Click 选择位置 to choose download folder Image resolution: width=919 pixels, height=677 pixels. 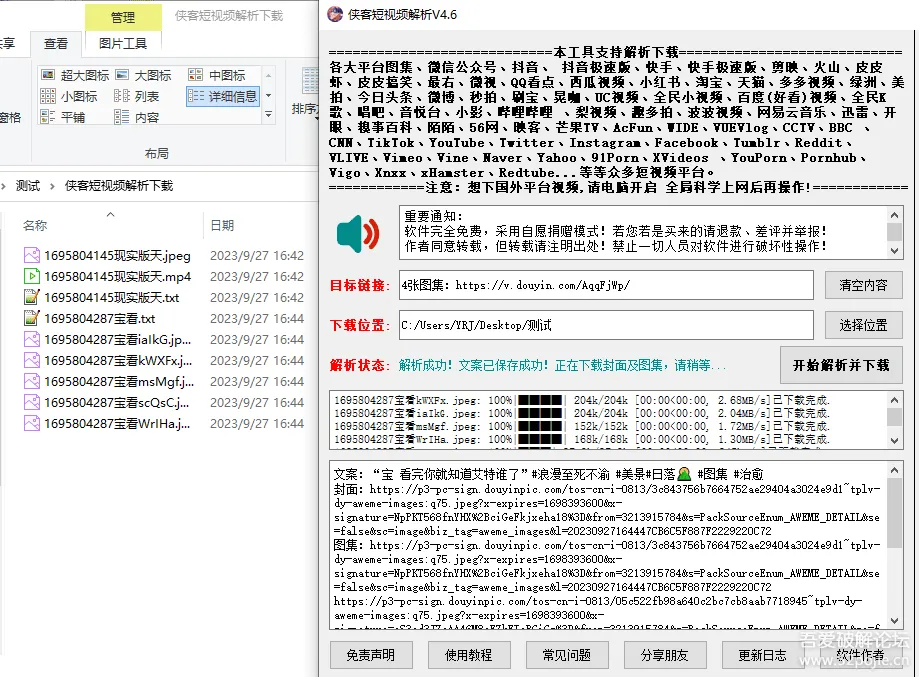click(863, 325)
